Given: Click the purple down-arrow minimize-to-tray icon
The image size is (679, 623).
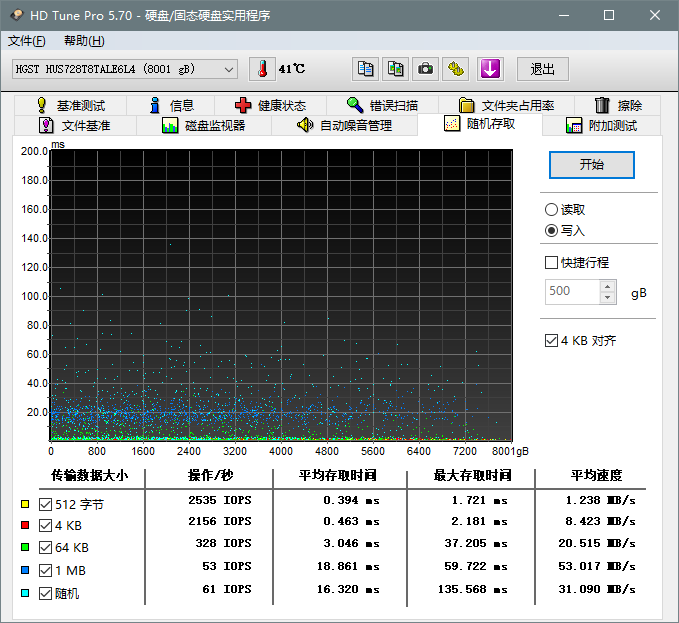Looking at the screenshot, I should (490, 69).
